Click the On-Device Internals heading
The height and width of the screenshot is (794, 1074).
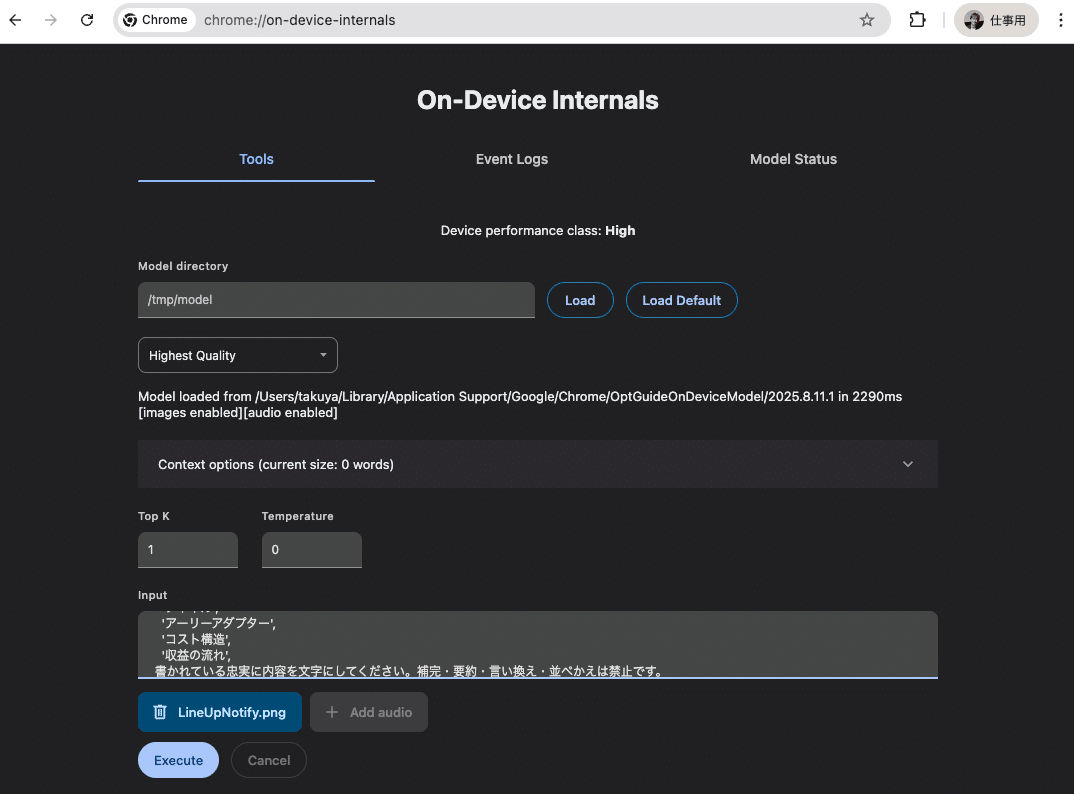point(538,101)
